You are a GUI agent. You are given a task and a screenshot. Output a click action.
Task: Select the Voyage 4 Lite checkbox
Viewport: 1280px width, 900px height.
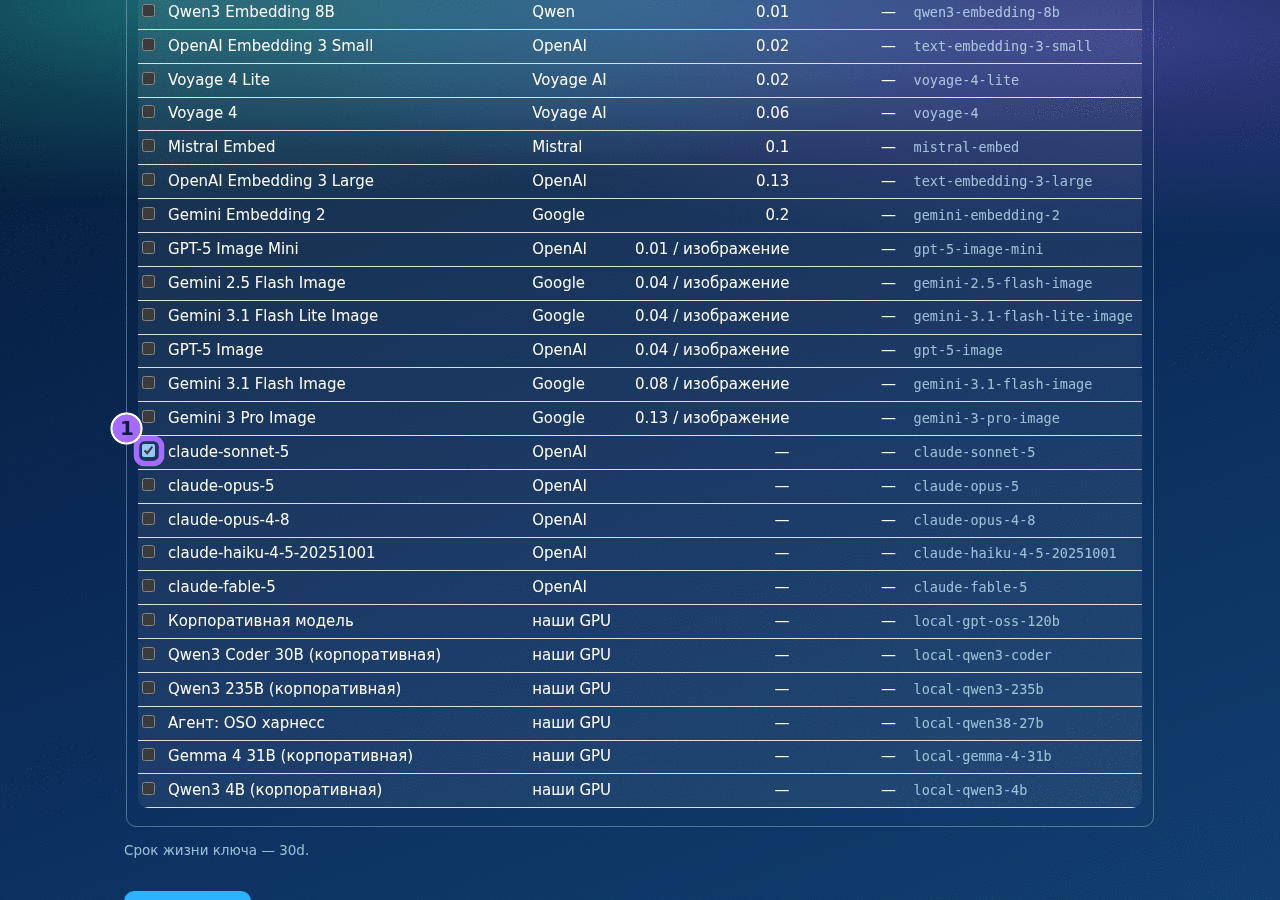tap(149, 79)
